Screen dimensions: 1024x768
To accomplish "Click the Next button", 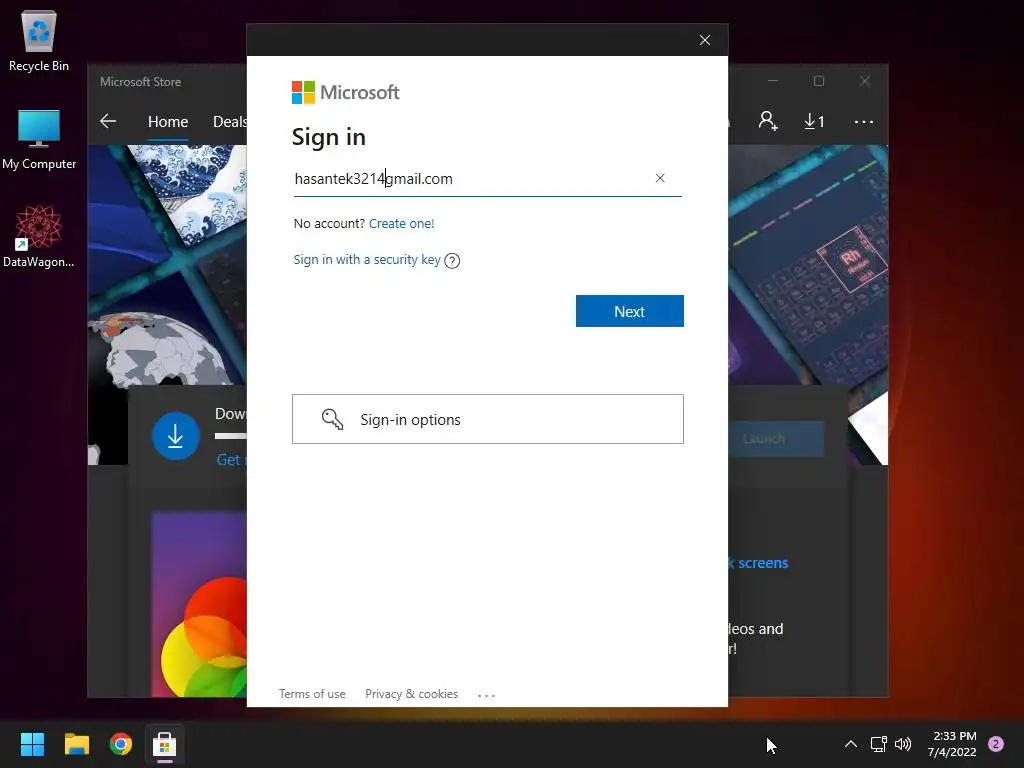I will click(630, 311).
